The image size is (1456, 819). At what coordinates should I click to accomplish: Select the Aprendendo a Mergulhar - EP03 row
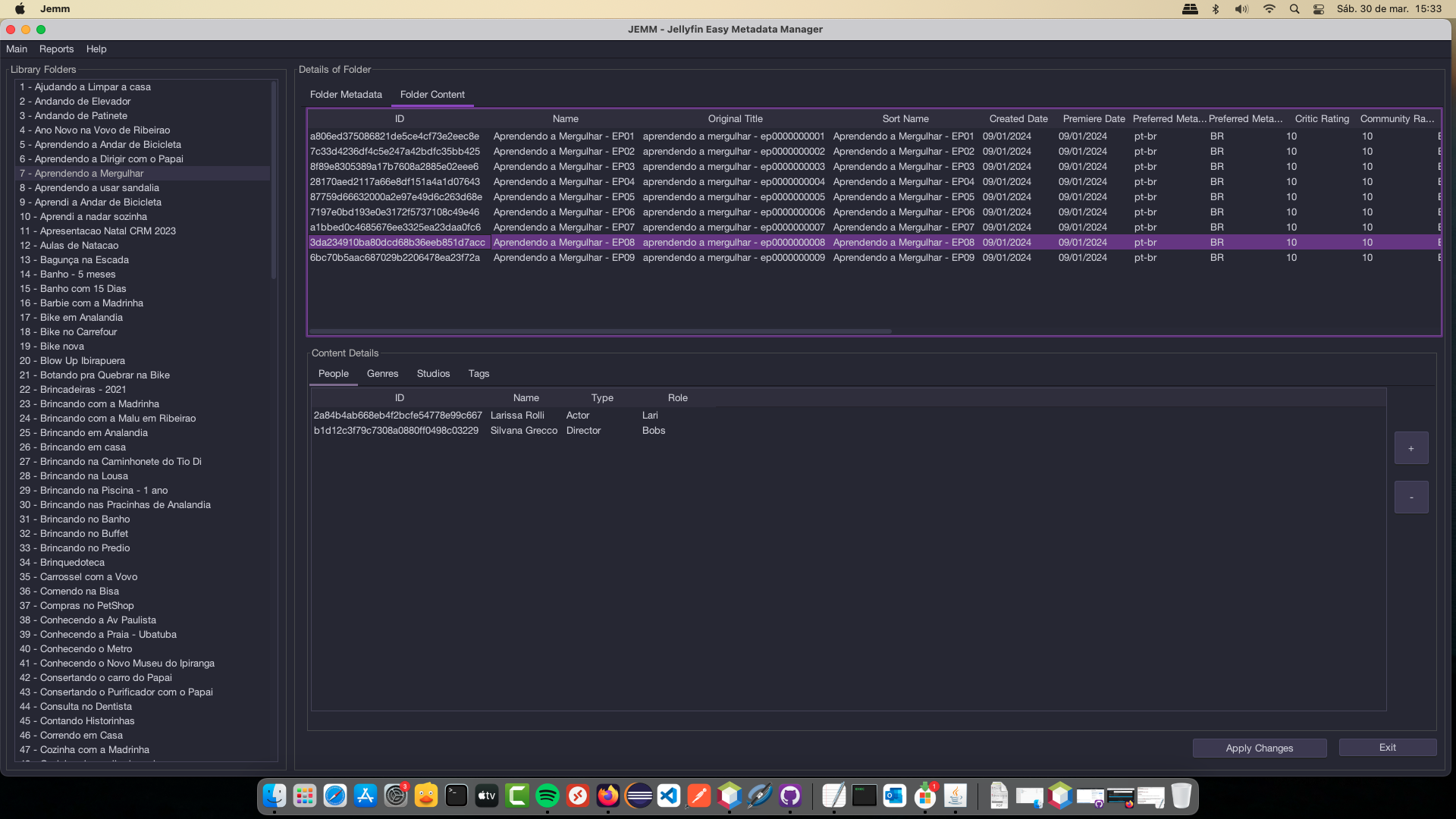pyautogui.click(x=563, y=167)
